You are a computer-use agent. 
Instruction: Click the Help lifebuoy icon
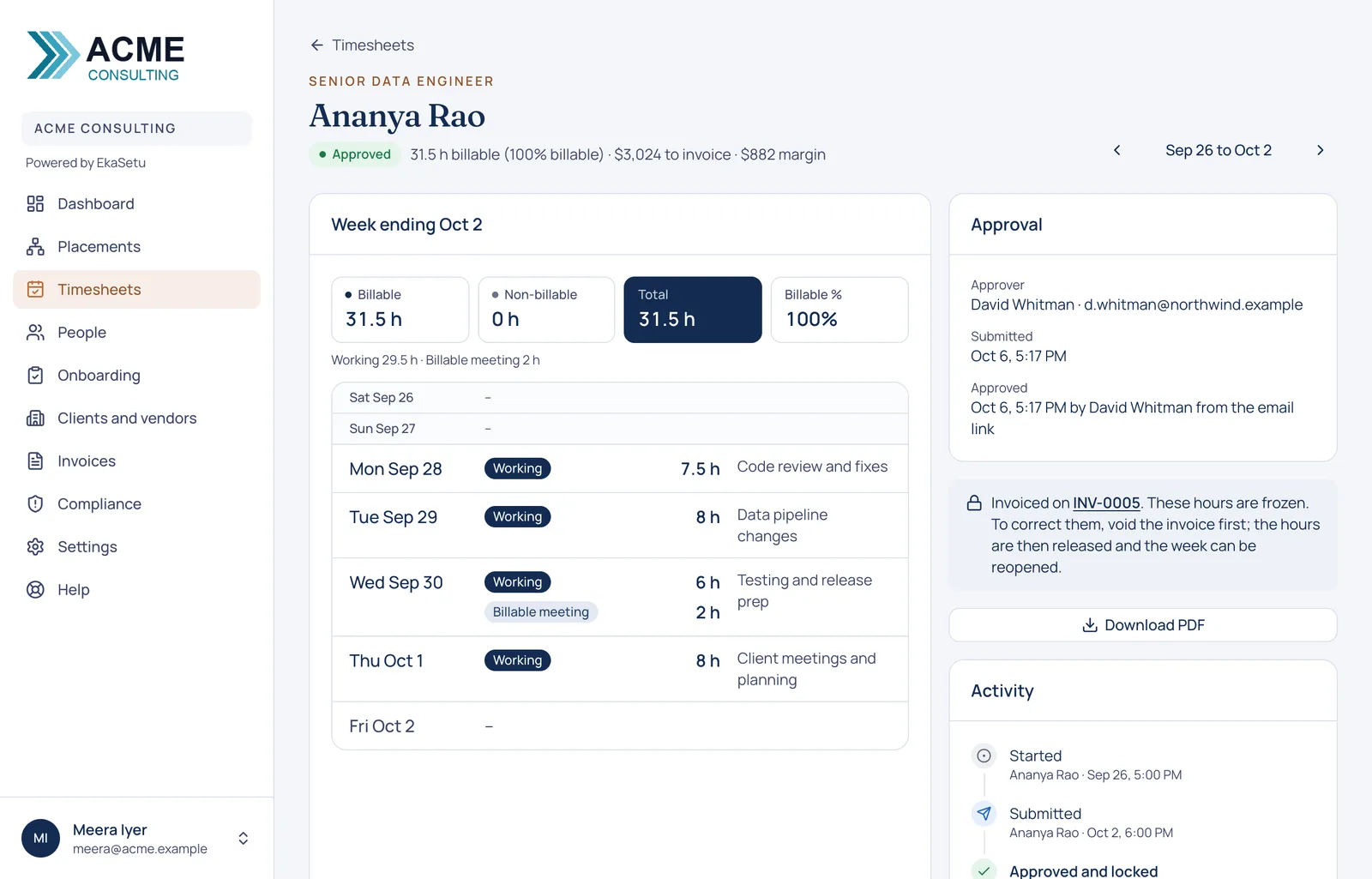pyautogui.click(x=35, y=590)
